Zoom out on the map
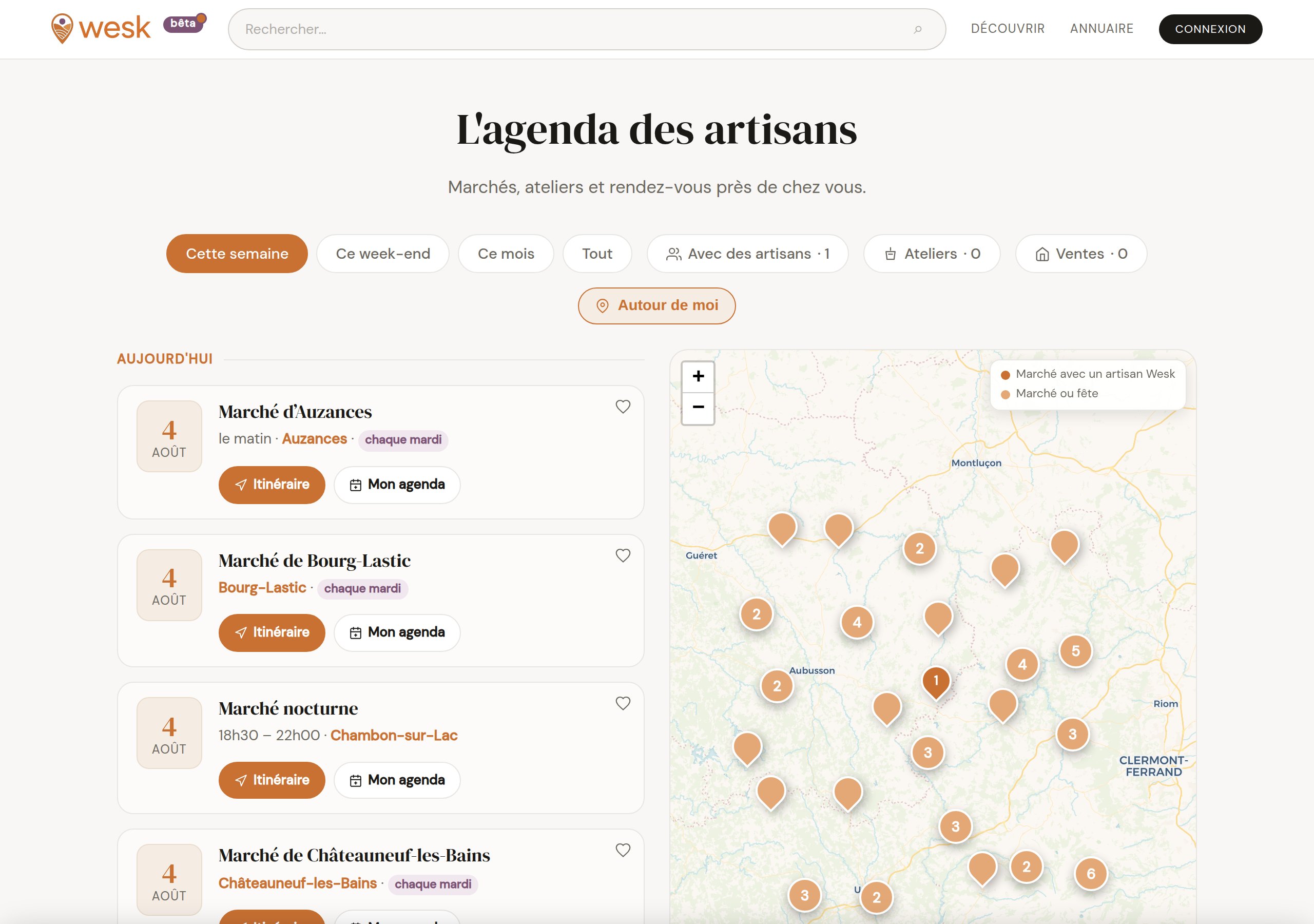Viewport: 1314px width, 924px height. [x=698, y=408]
